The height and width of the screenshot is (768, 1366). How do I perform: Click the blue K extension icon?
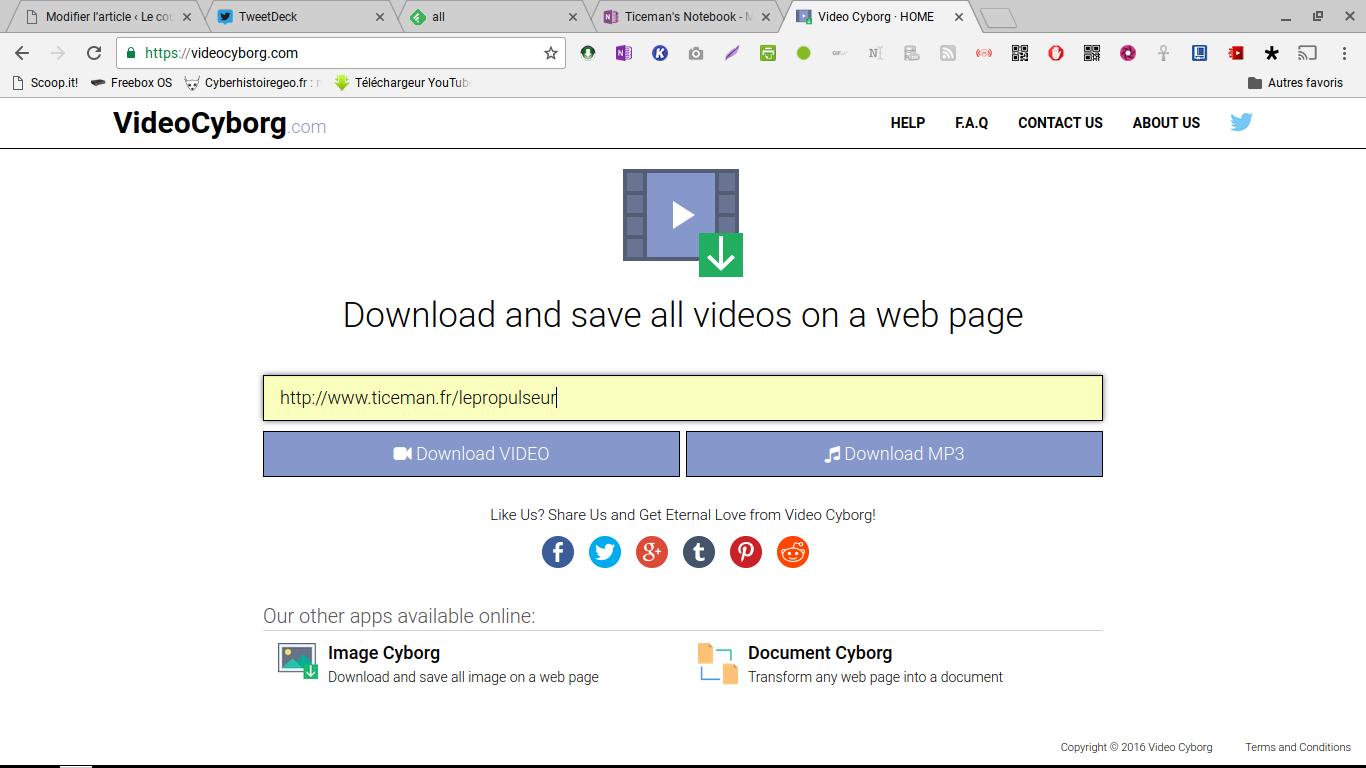point(660,53)
